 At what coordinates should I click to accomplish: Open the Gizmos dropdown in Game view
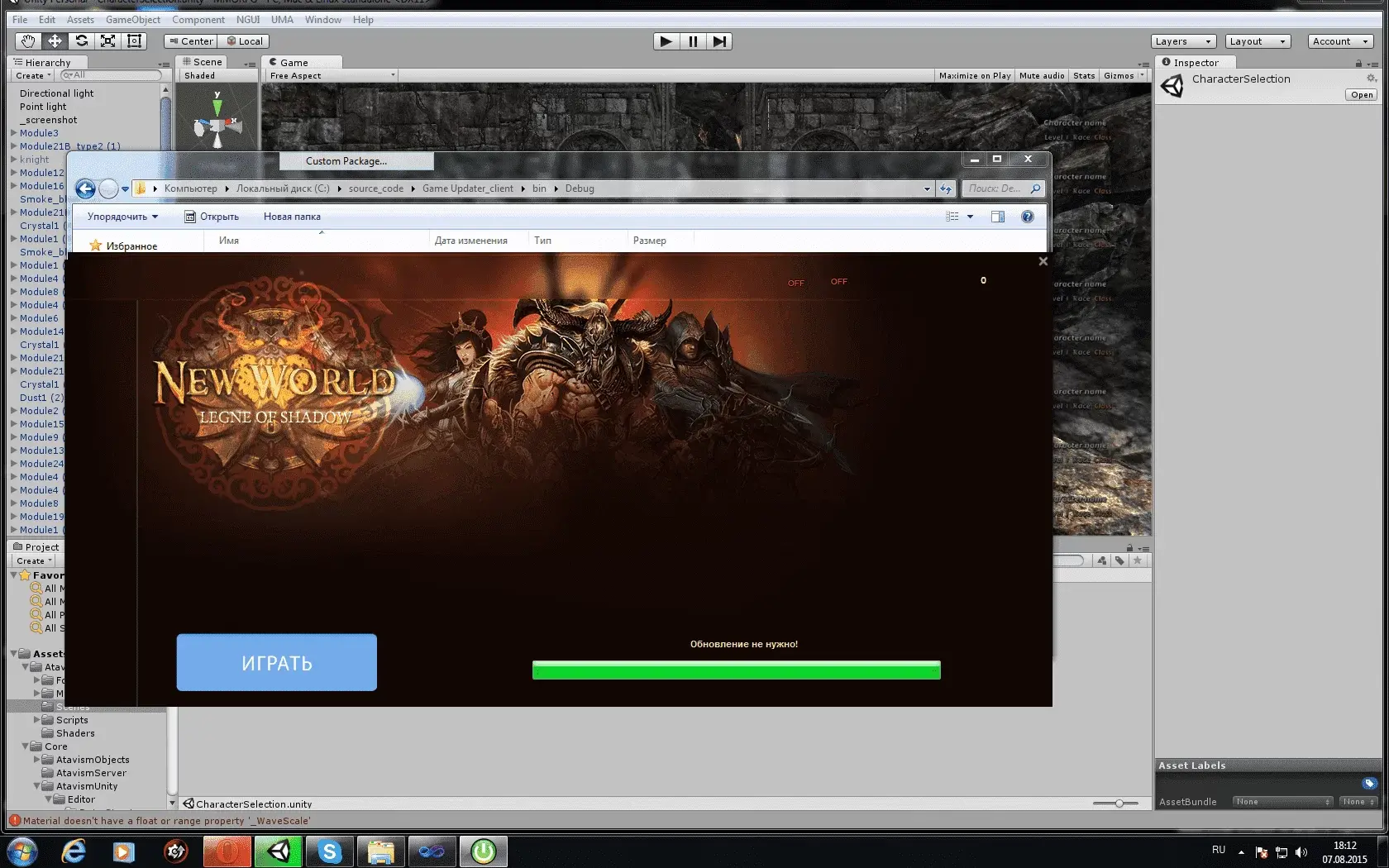pos(1124,75)
